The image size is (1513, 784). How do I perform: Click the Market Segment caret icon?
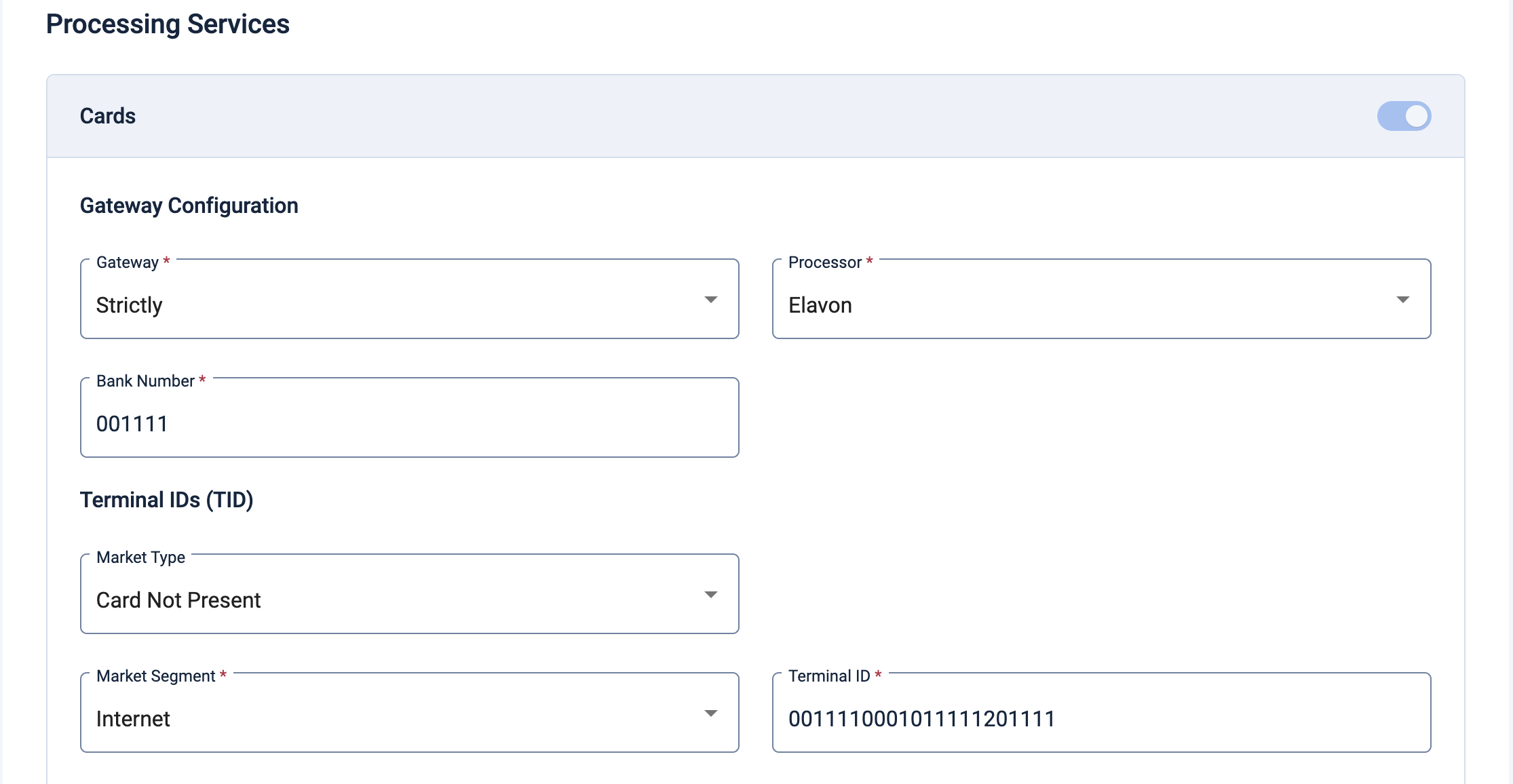[x=710, y=713]
